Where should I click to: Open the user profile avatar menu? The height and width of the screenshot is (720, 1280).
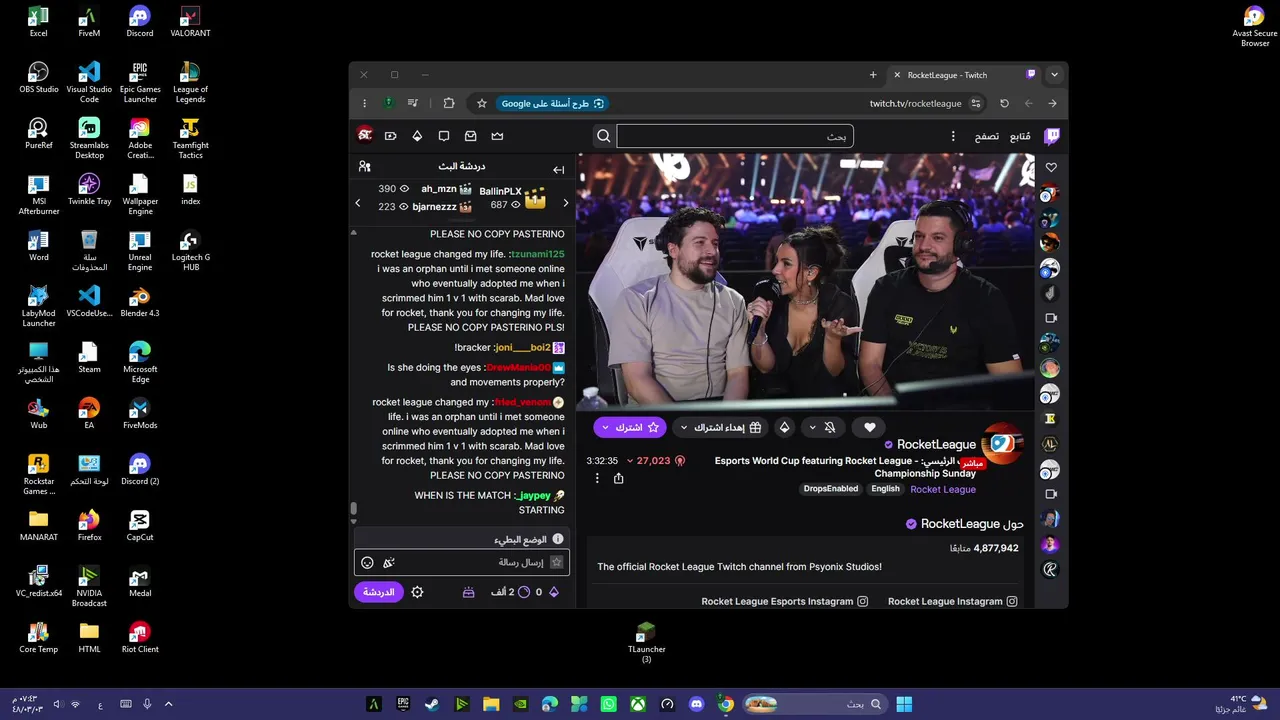365,135
